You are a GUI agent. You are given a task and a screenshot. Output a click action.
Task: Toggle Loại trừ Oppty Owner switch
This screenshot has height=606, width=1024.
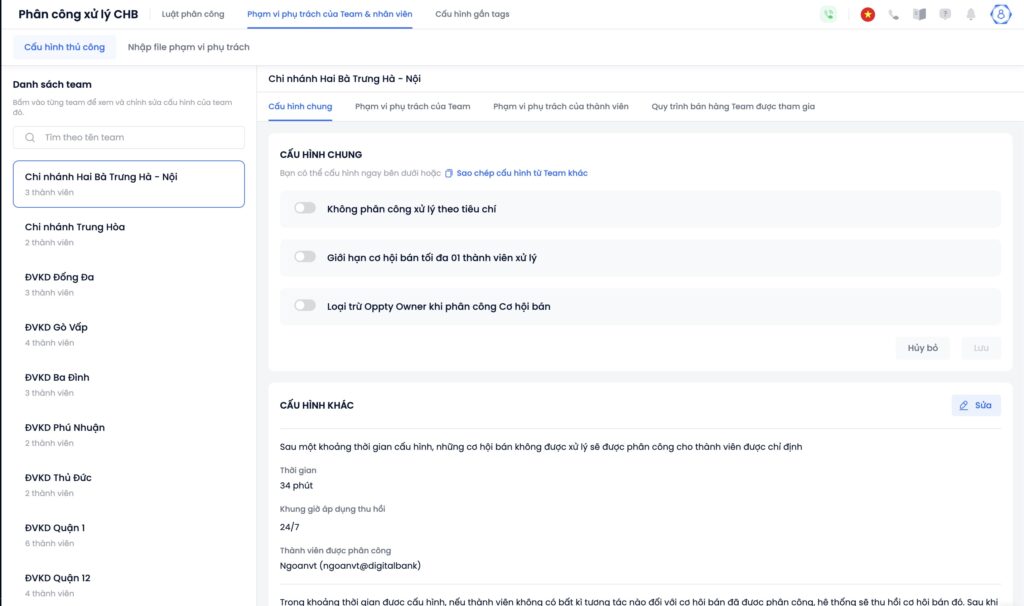[305, 306]
